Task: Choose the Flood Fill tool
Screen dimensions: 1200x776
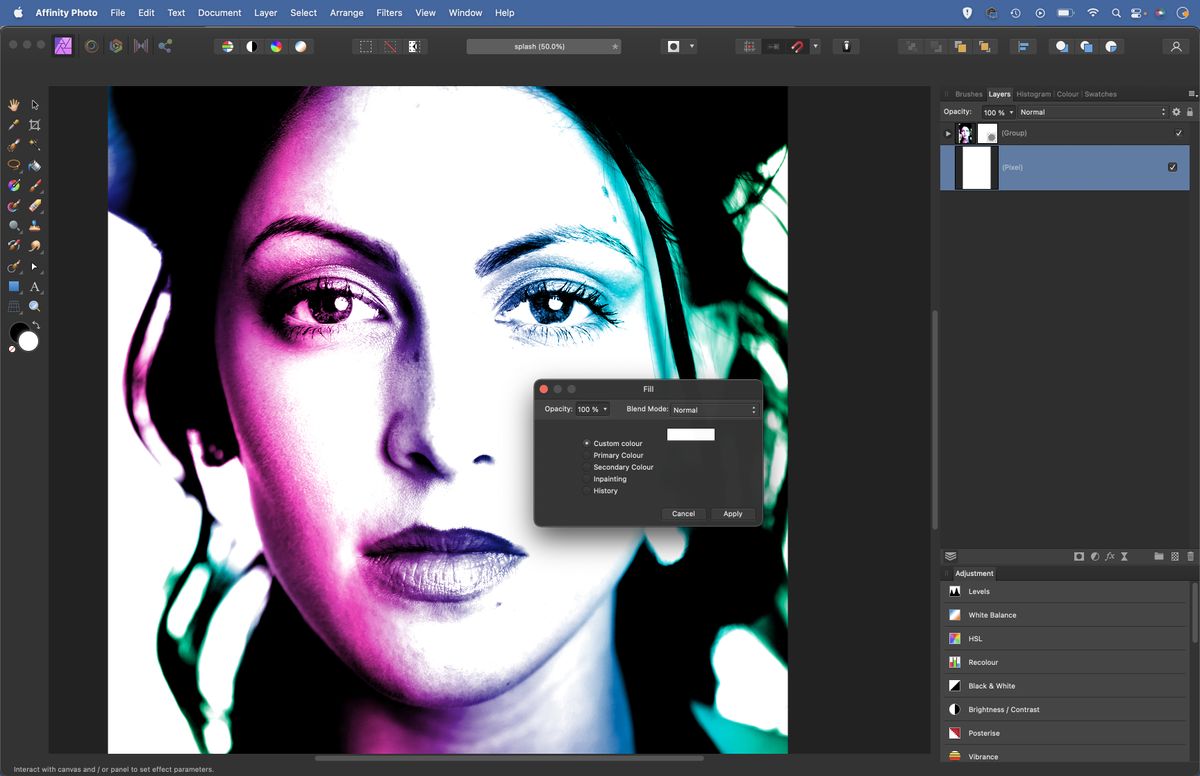Action: click(34, 164)
